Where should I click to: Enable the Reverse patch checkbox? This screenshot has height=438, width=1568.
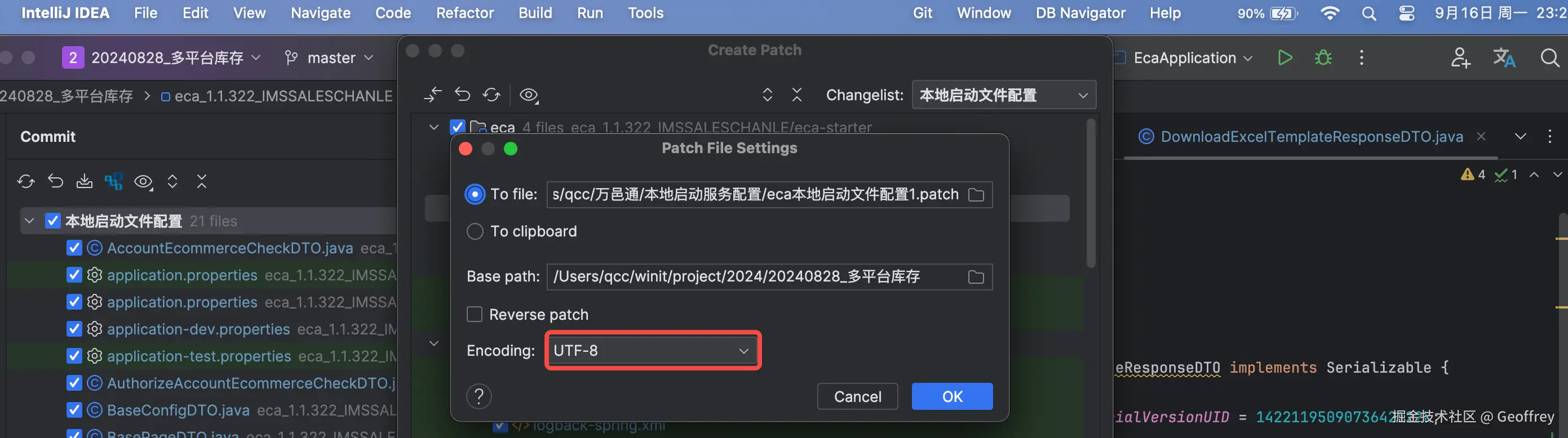tap(474, 315)
